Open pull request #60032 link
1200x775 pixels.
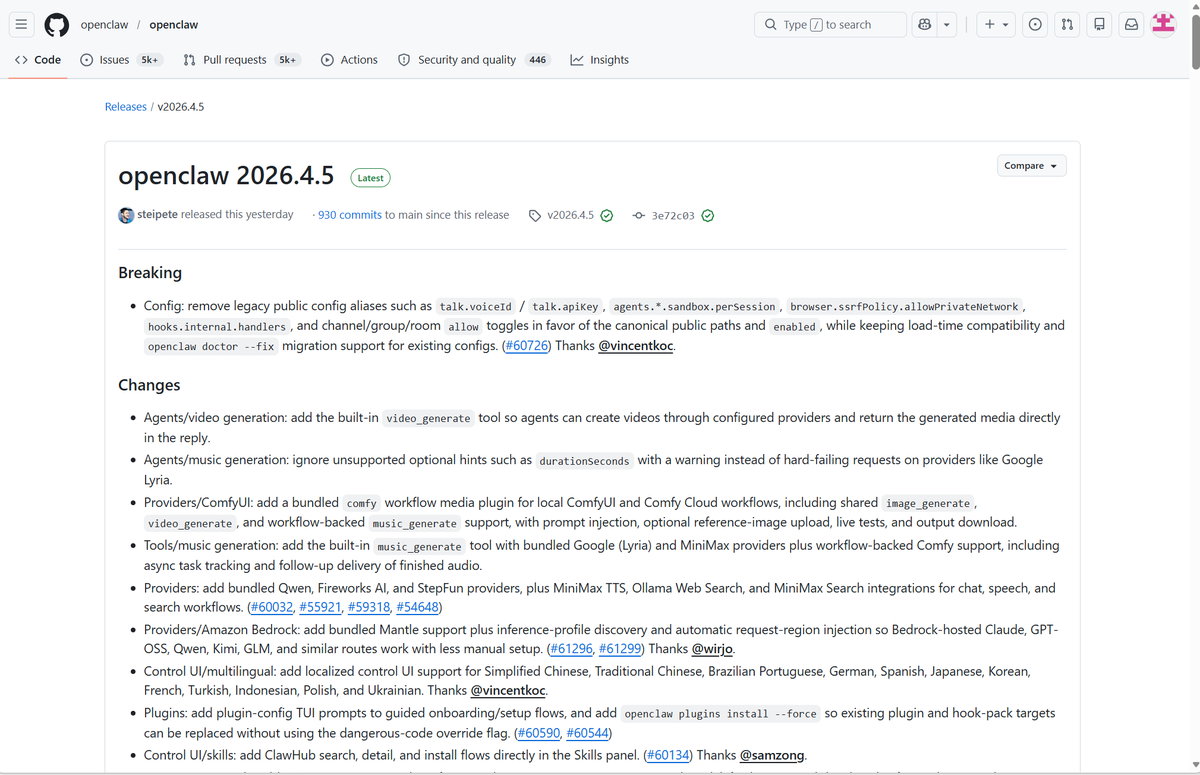(x=271, y=607)
